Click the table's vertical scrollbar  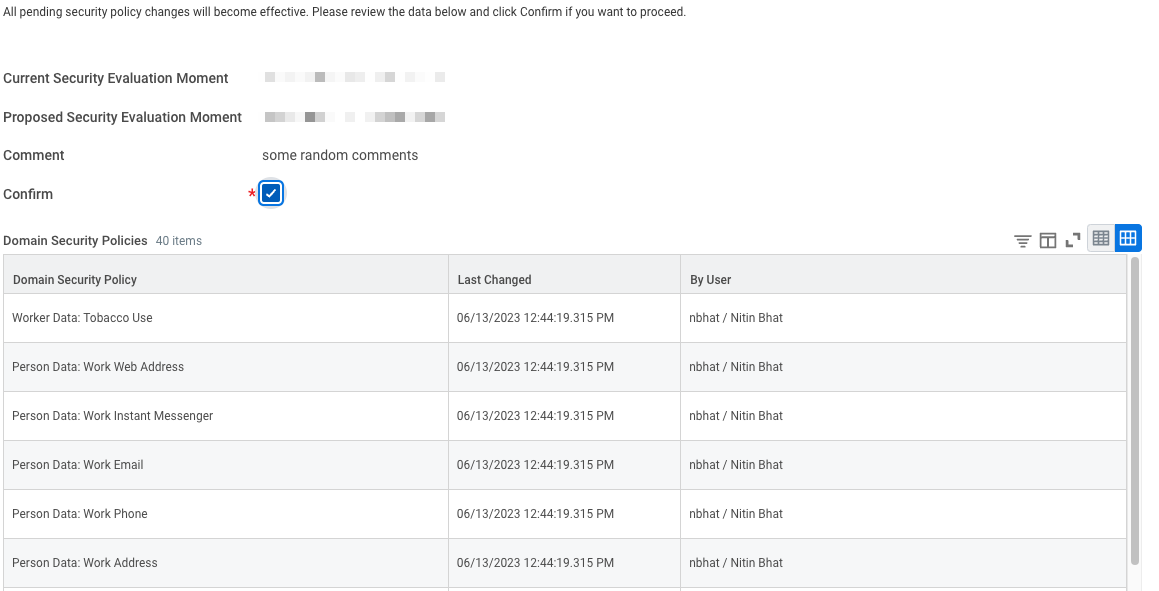pos(1134,410)
